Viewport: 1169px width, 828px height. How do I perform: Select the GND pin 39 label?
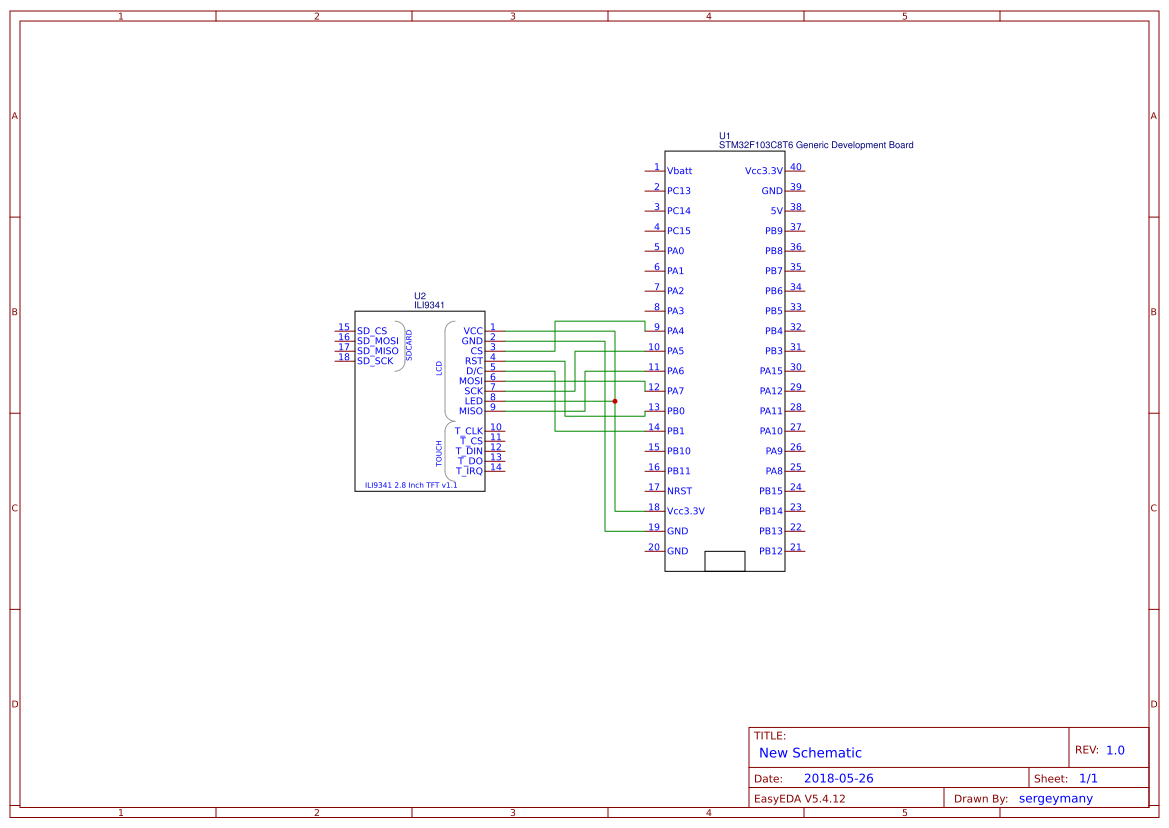774,190
